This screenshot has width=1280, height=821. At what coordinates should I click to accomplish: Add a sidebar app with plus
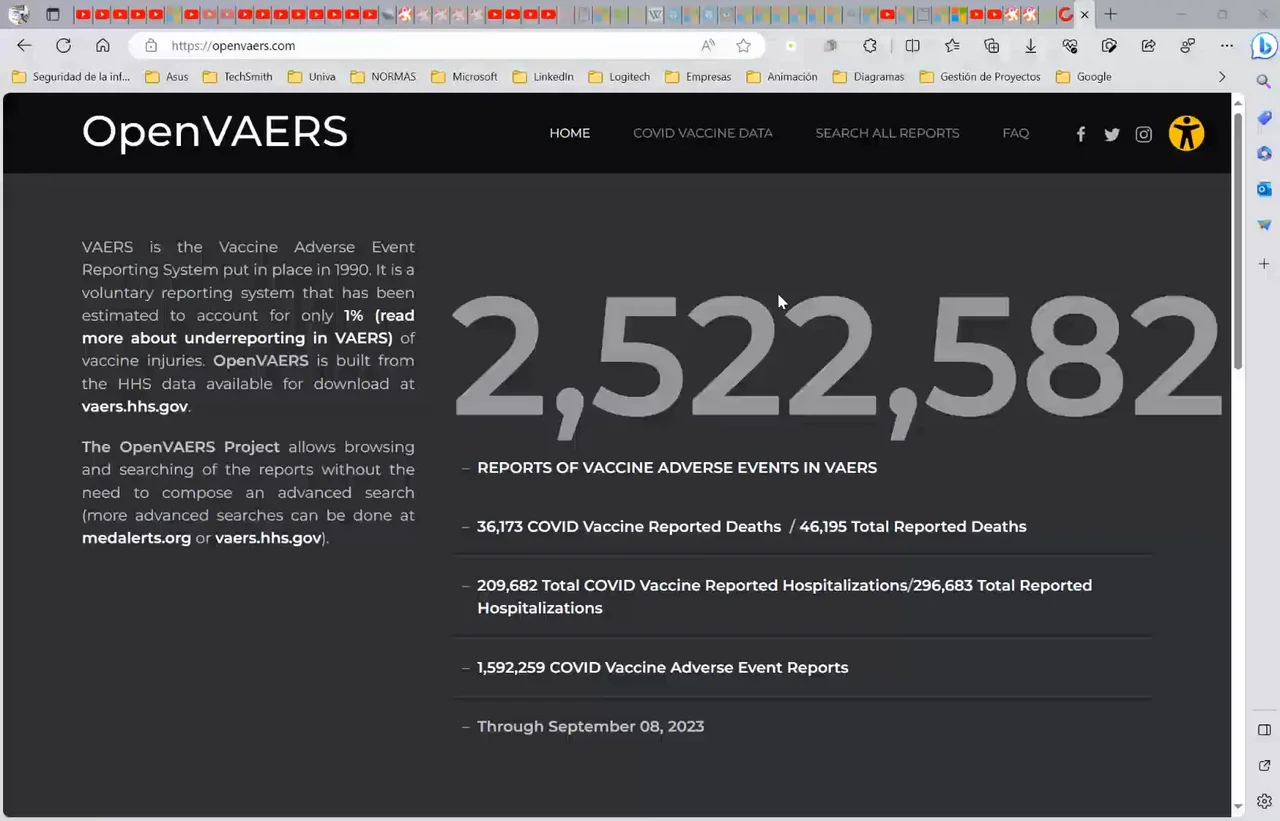click(1264, 263)
